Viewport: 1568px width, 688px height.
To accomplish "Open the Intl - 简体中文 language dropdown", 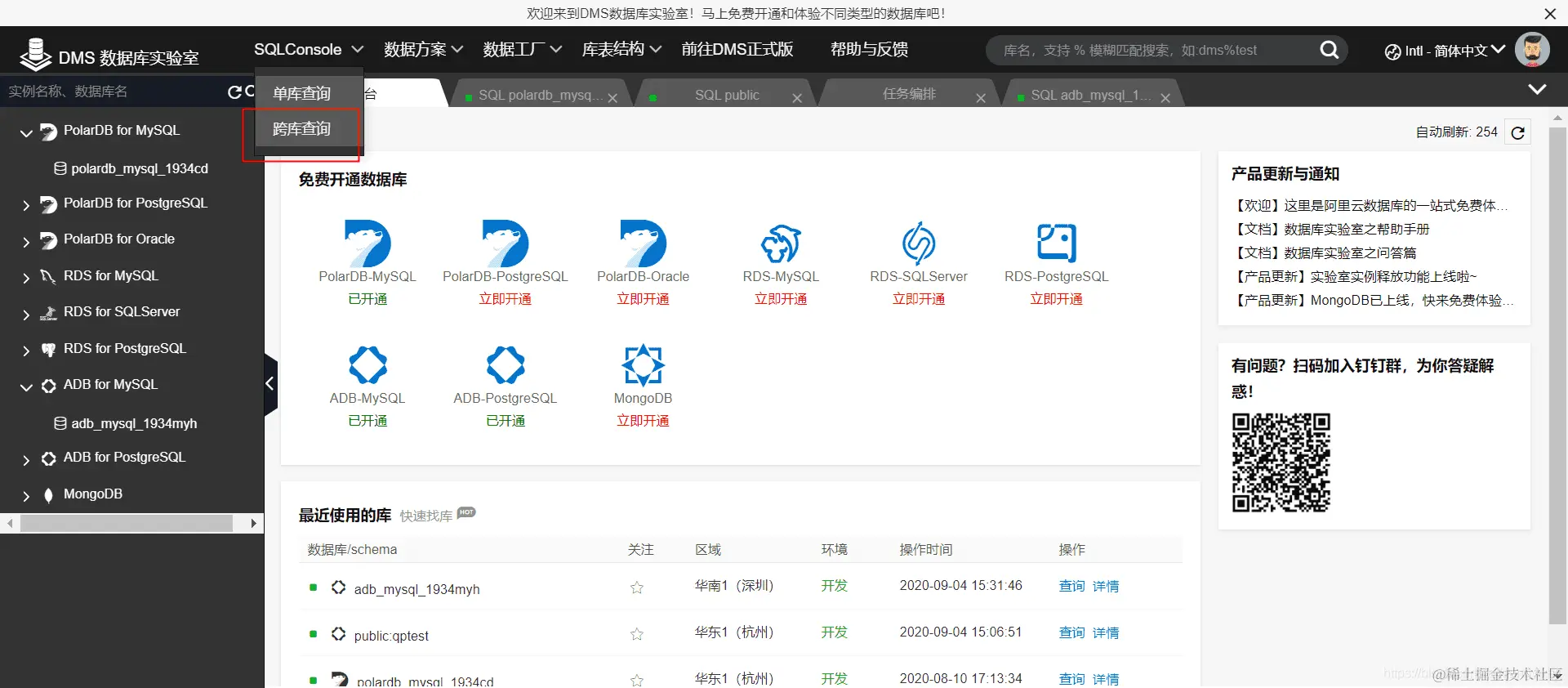I will tap(1445, 51).
